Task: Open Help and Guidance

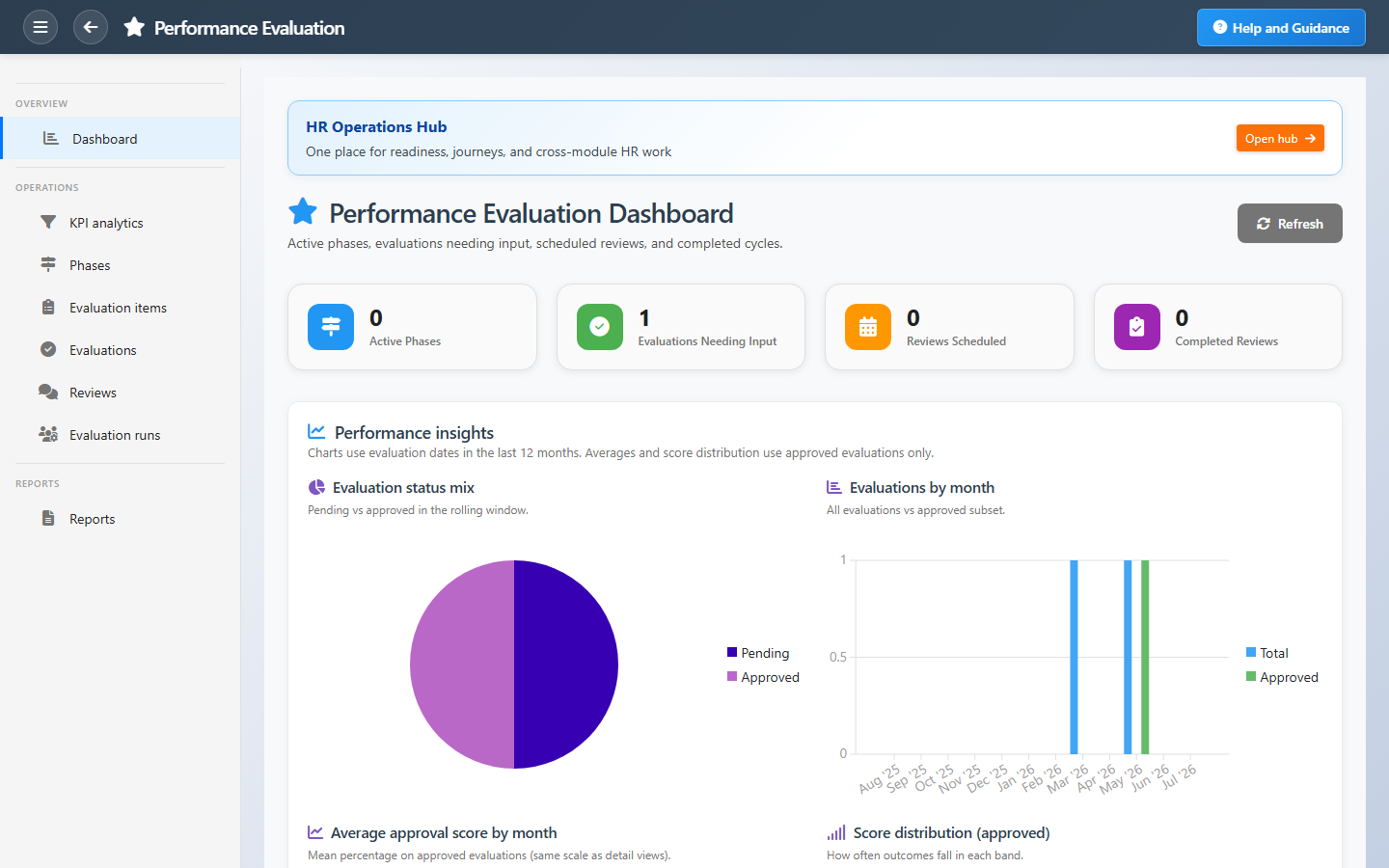Action: [x=1281, y=27]
